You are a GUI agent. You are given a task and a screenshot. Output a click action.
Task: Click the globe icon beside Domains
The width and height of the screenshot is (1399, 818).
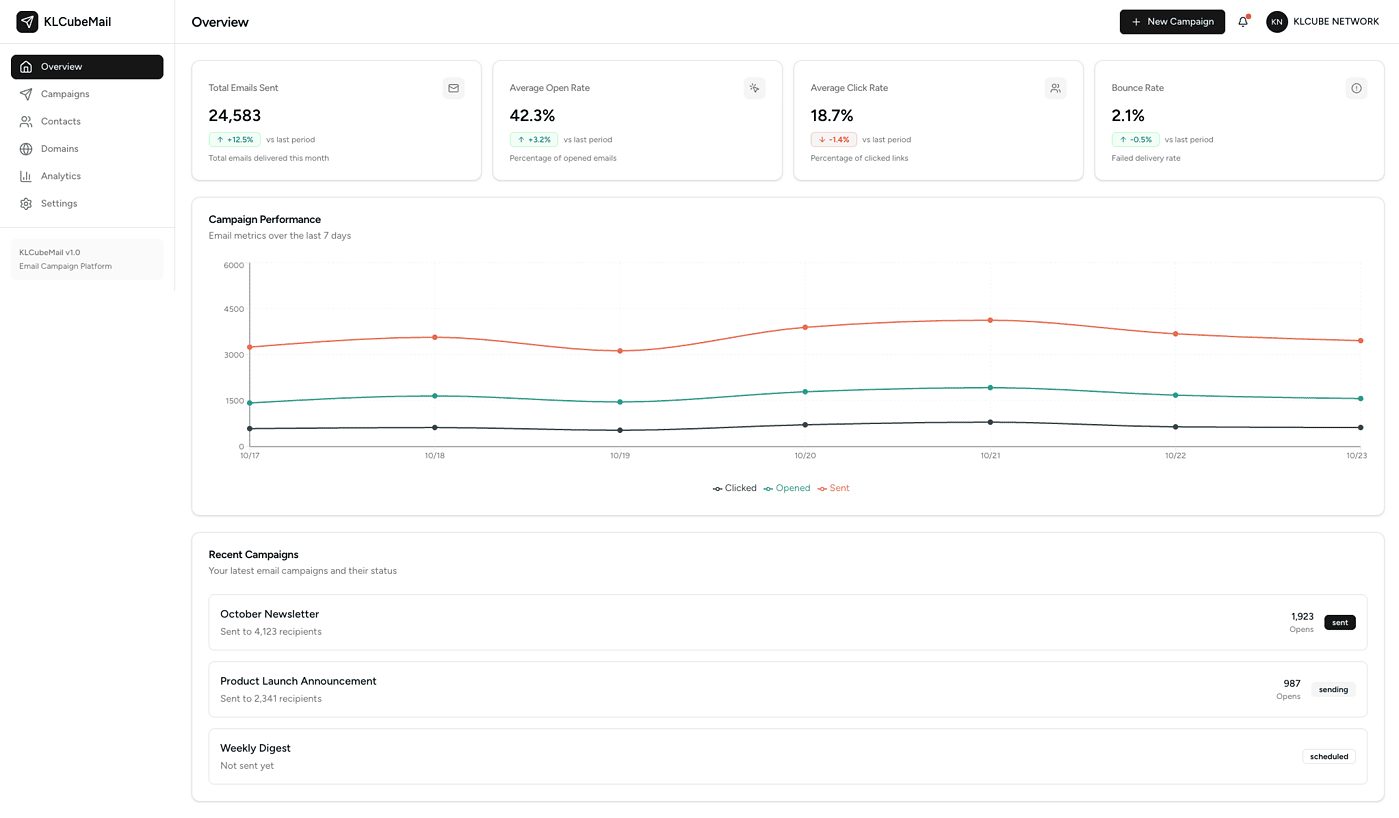point(26,149)
